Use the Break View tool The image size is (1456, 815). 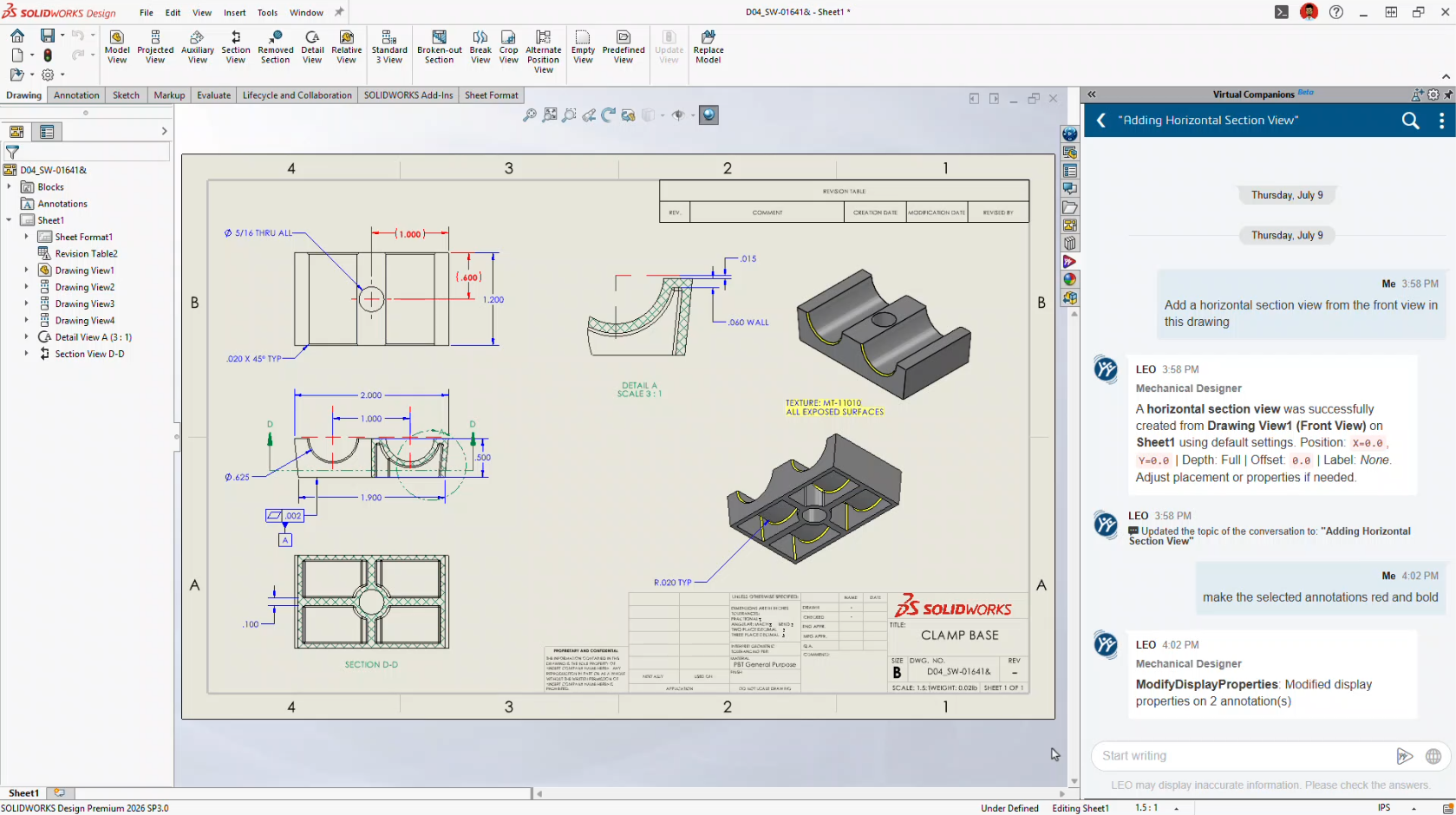pyautogui.click(x=480, y=47)
